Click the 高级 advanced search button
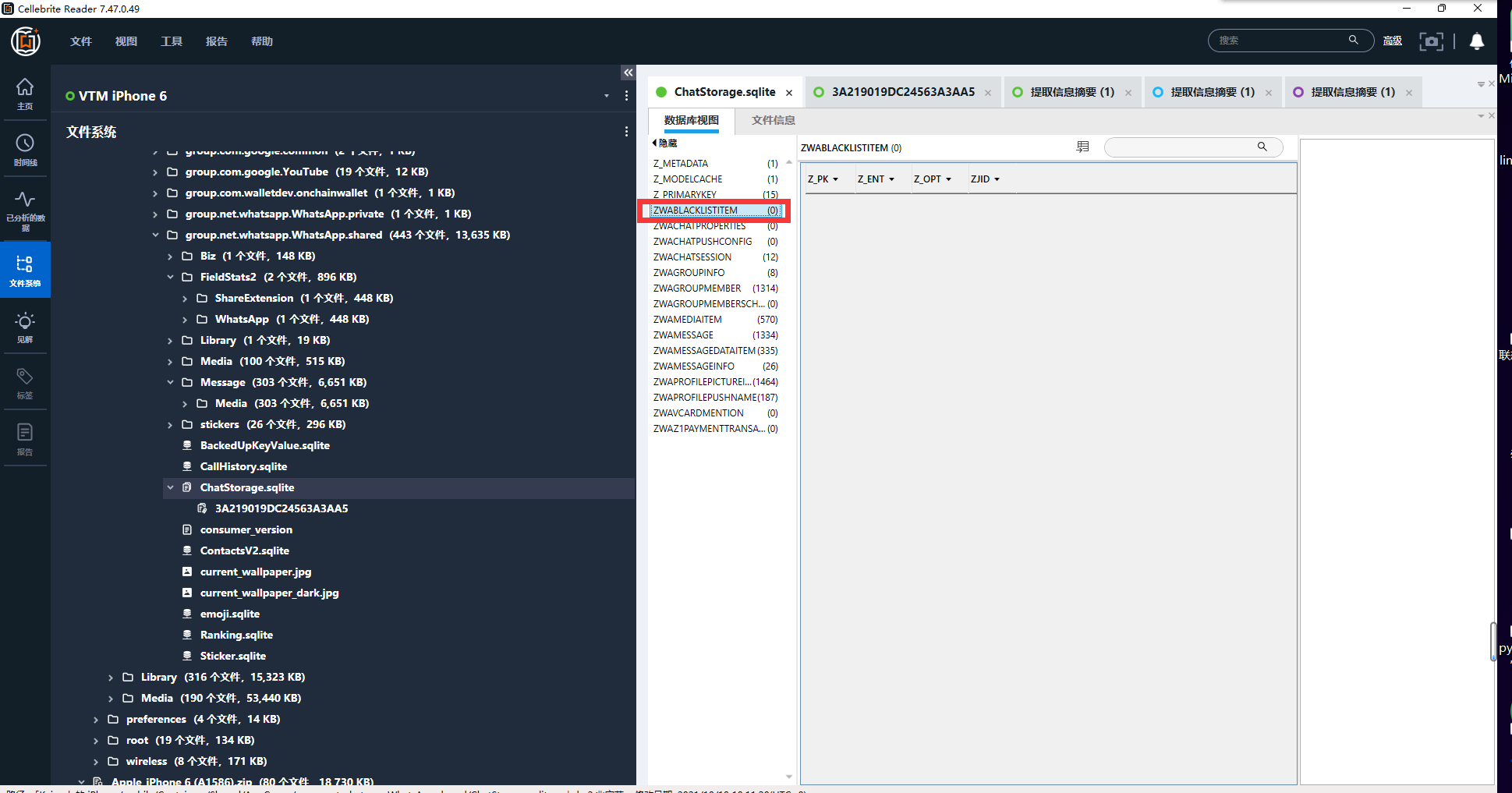Screen dimensions: 1512x793 tap(1393, 41)
